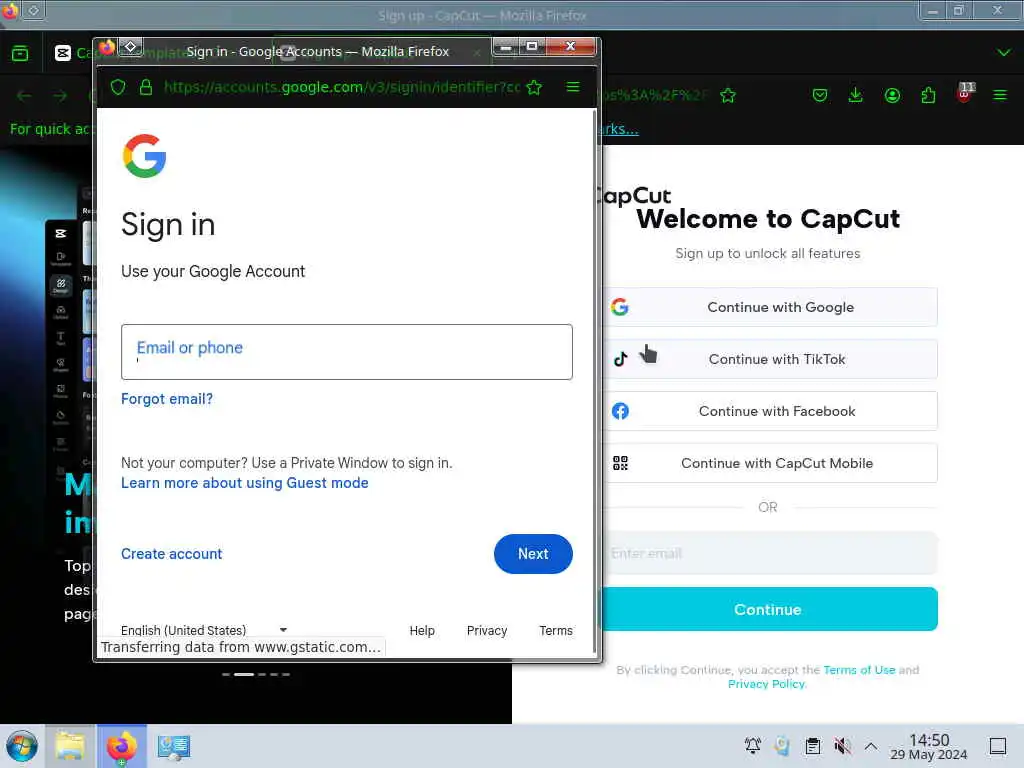Screen dimensions: 1024x768
Task: Open the Downloads icon in Firefox toolbar
Action: (x=856, y=96)
